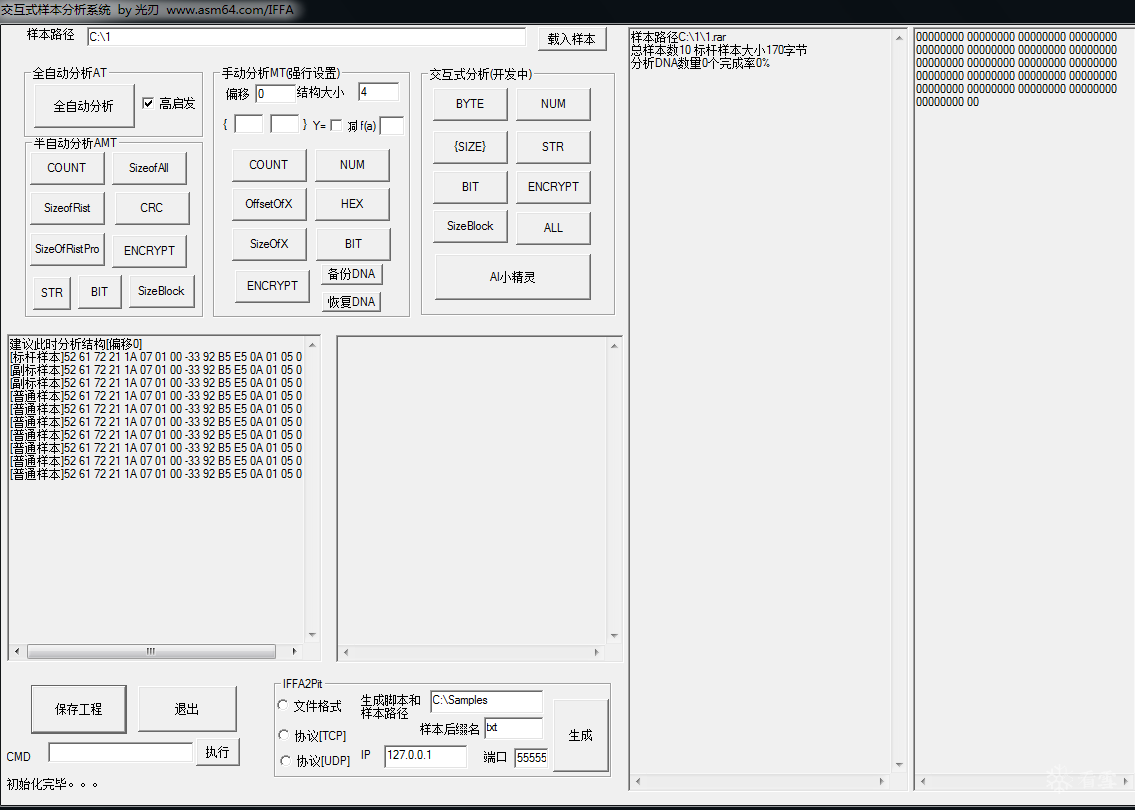The height and width of the screenshot is (810, 1135).
Task: Click COUNT in the semi-auto AMT group
Action: [x=67, y=168]
